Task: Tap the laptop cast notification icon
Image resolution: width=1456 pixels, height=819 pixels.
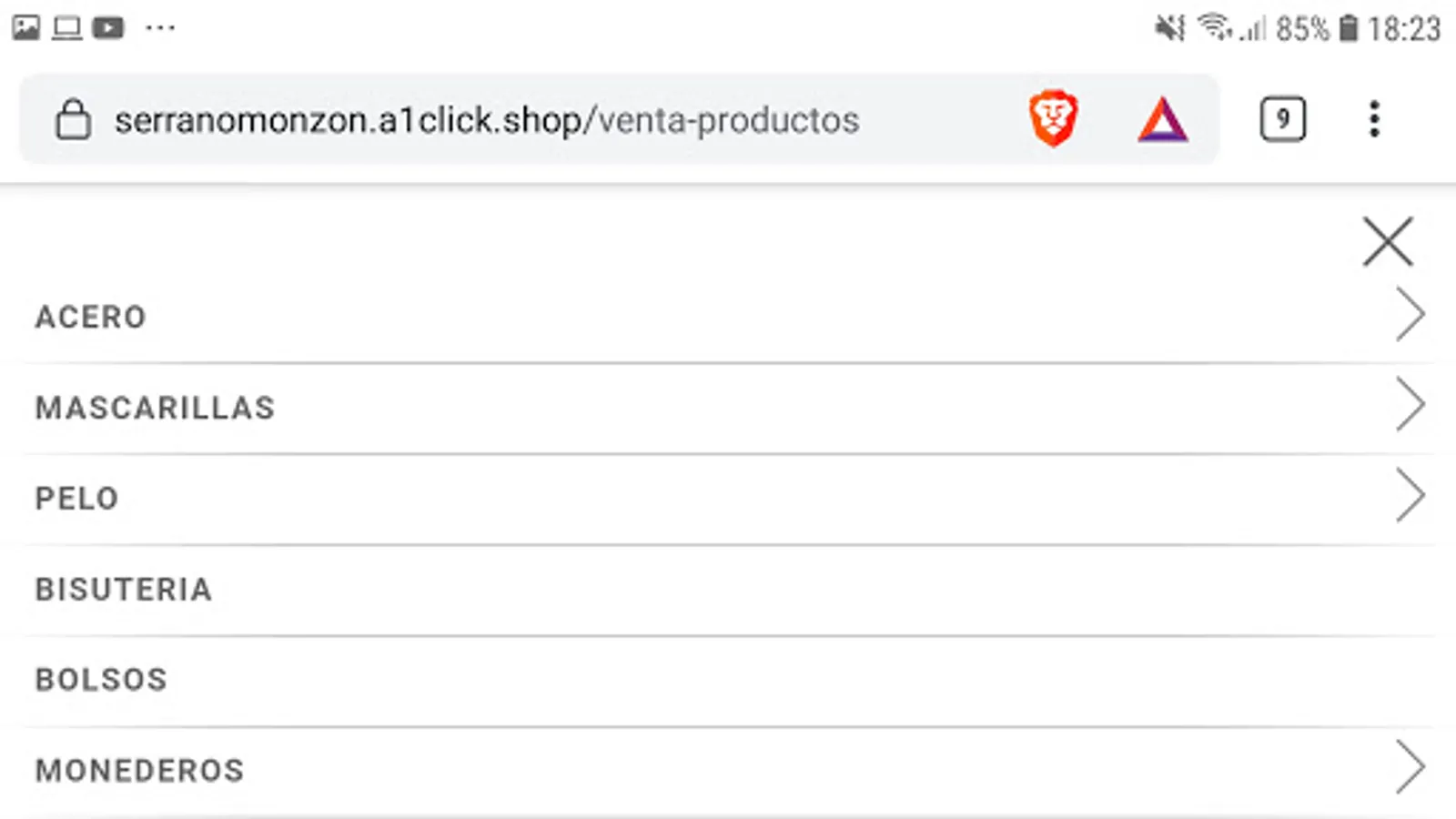Action: [66, 27]
